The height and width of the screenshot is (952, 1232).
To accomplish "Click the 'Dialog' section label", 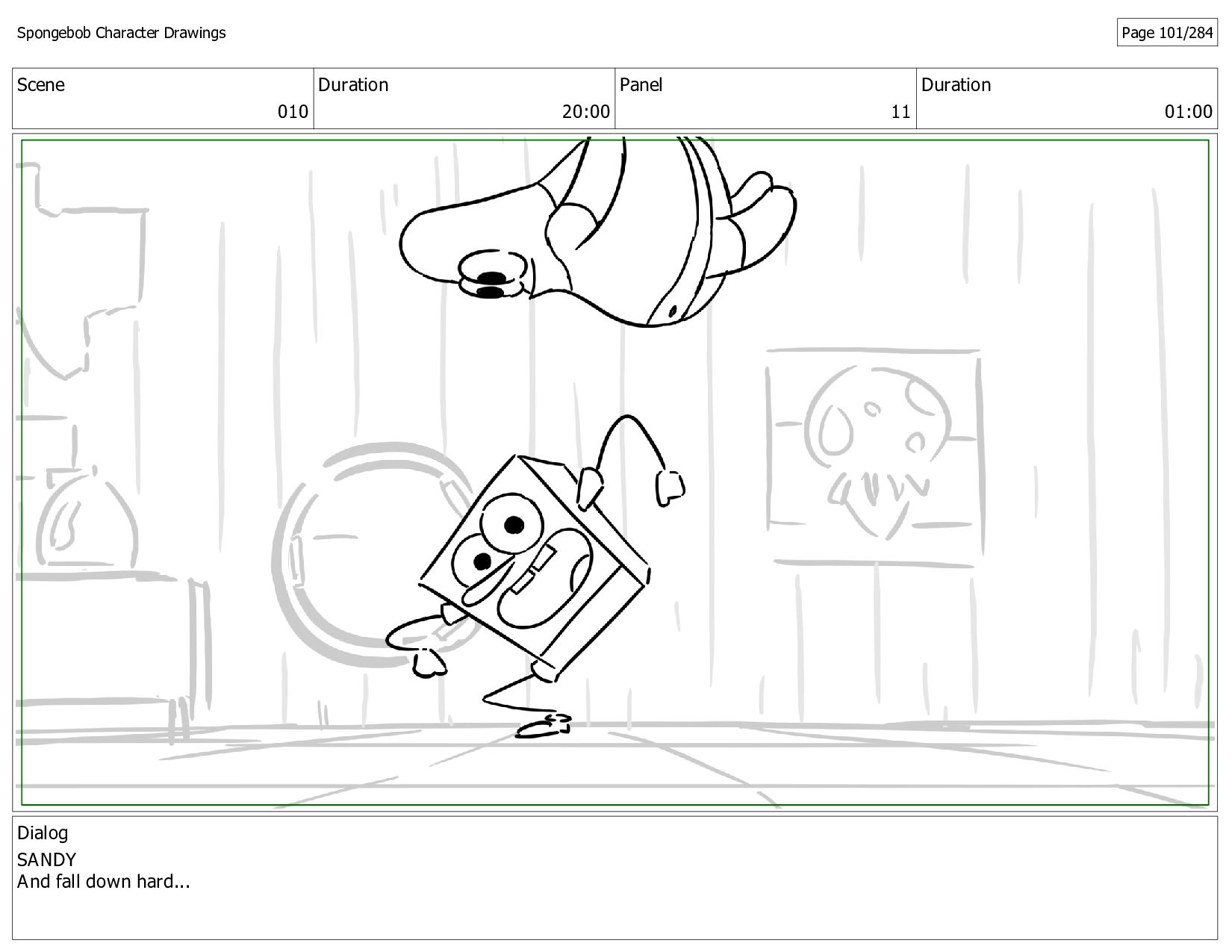I will click(43, 833).
